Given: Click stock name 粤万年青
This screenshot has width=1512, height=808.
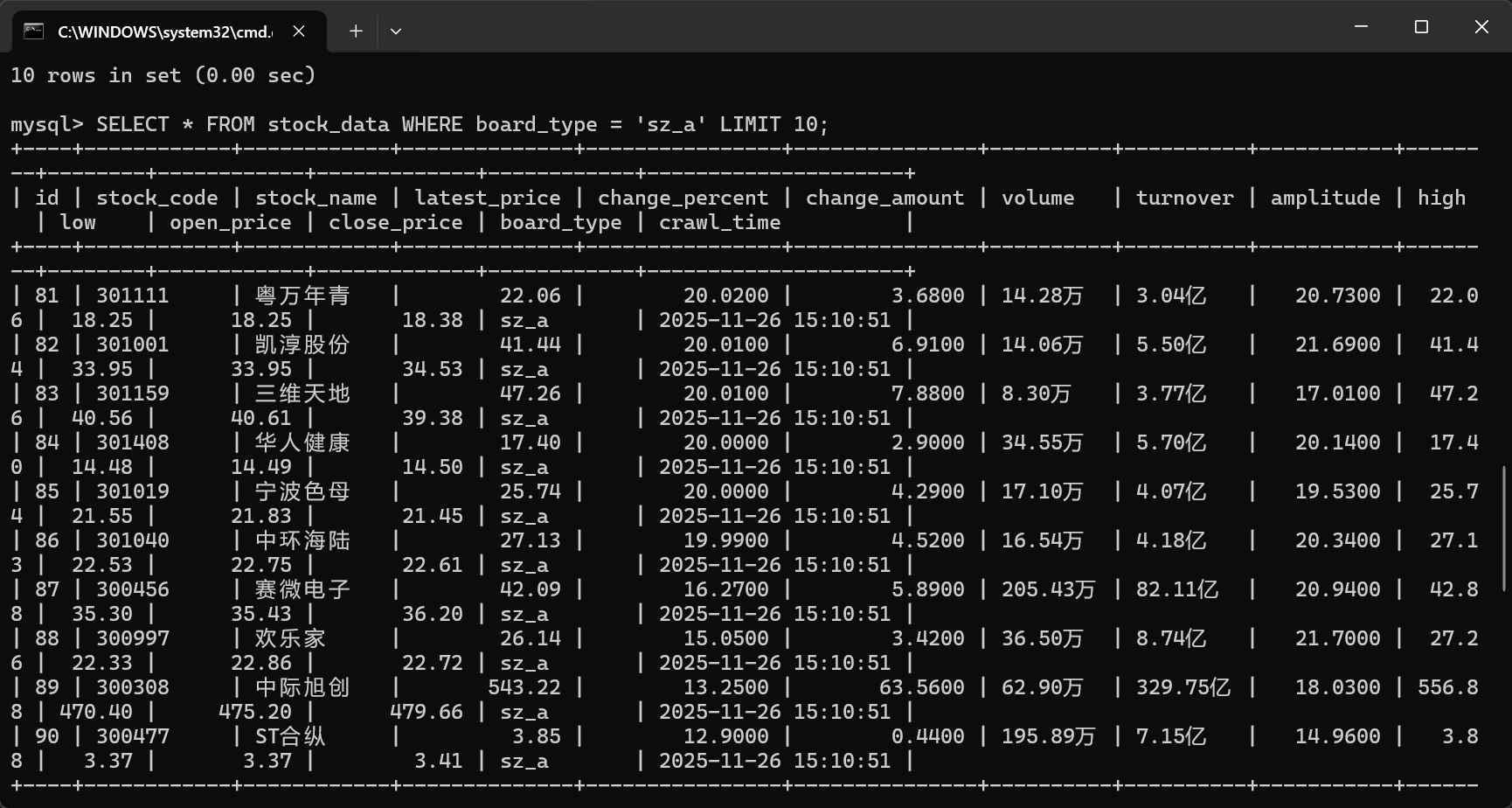Looking at the screenshot, I should [x=302, y=296].
